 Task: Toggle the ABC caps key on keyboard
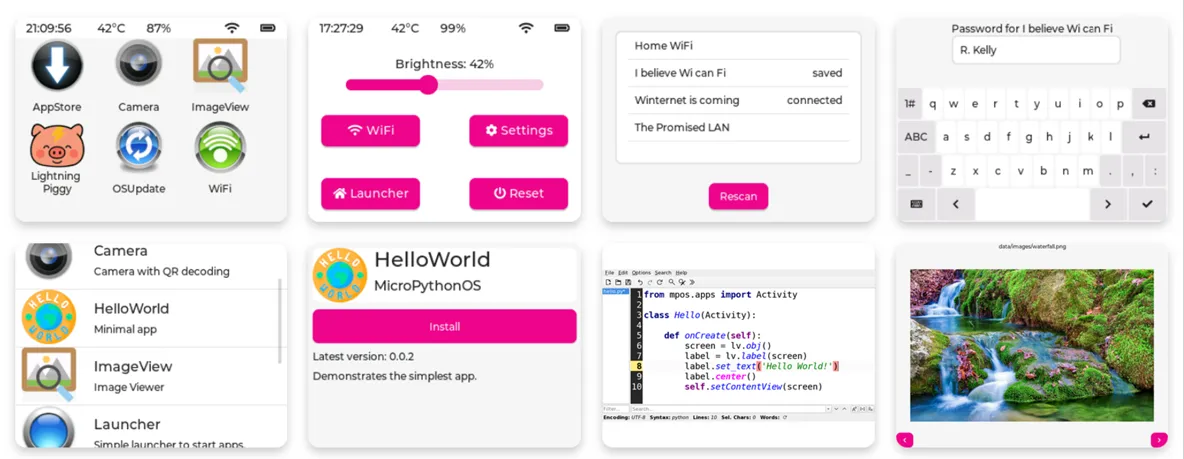click(915, 137)
